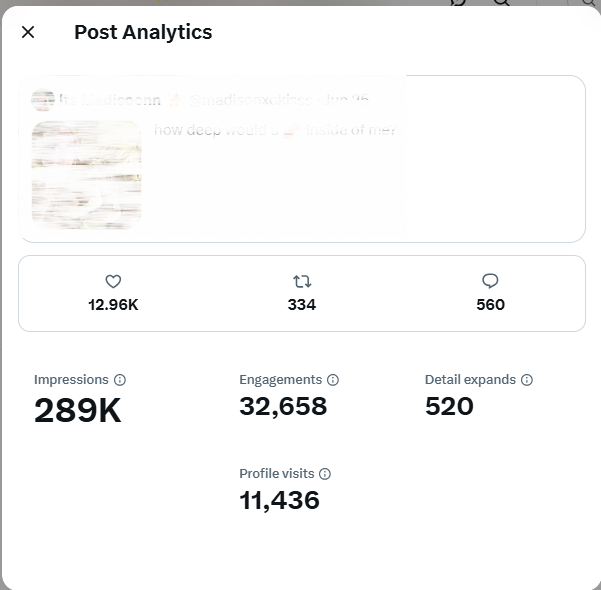Click the Jun 25 post date
Screen dimensions: 601x590
[346, 100]
